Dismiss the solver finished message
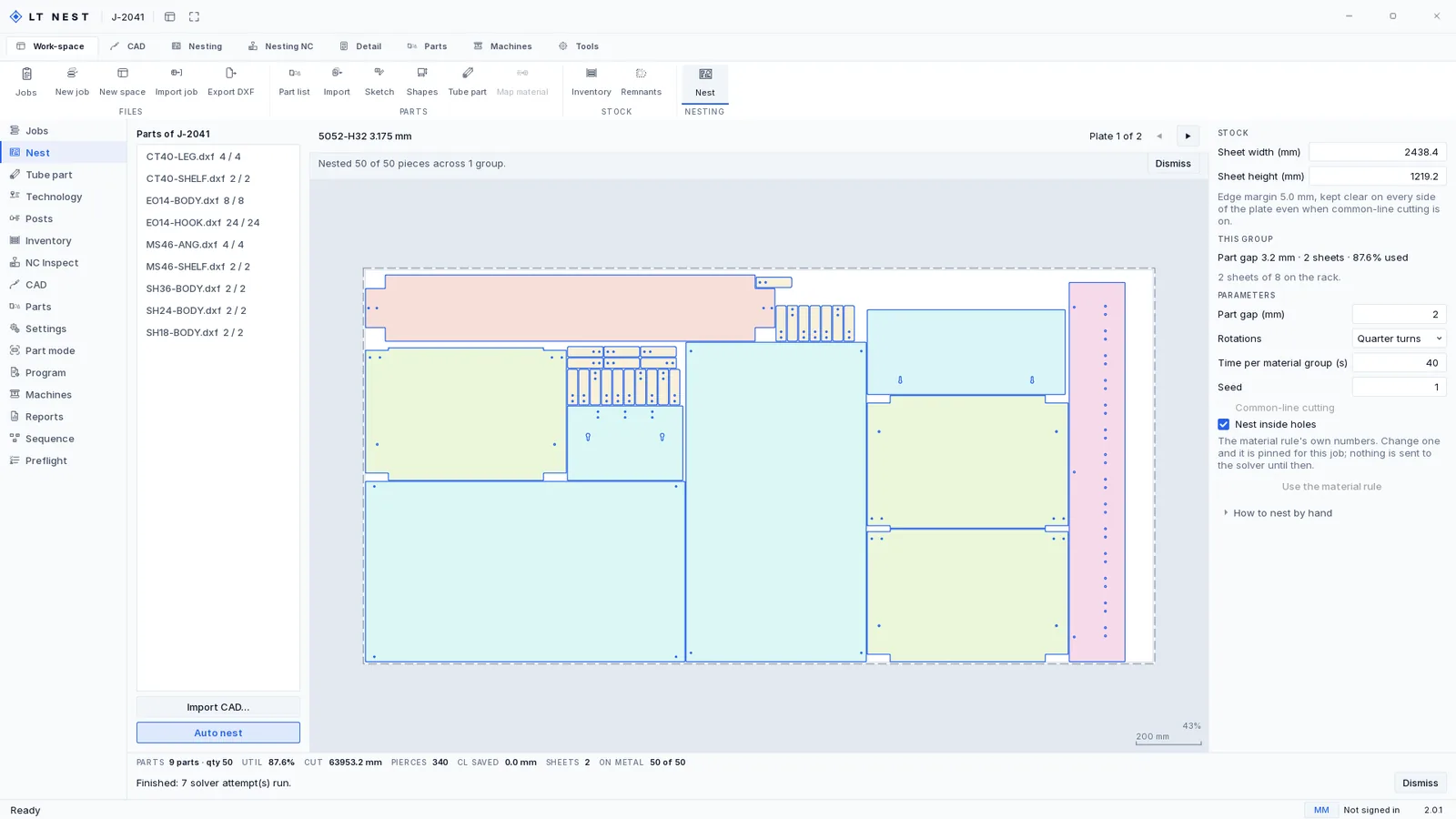 (x=1420, y=783)
